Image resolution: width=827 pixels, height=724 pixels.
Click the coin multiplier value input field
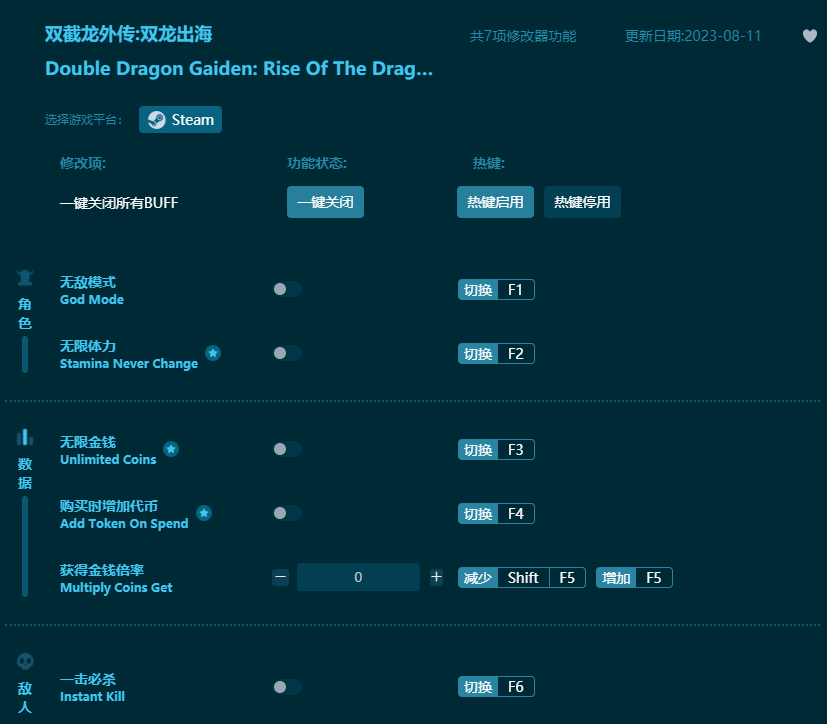click(358, 577)
